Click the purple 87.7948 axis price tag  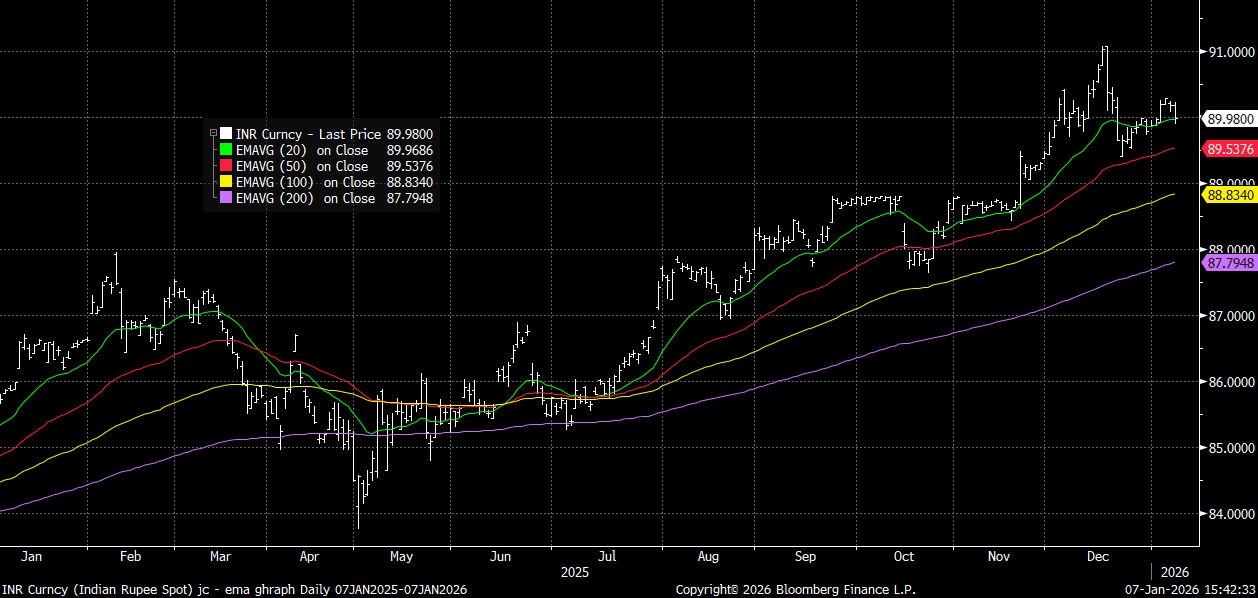coord(1230,263)
